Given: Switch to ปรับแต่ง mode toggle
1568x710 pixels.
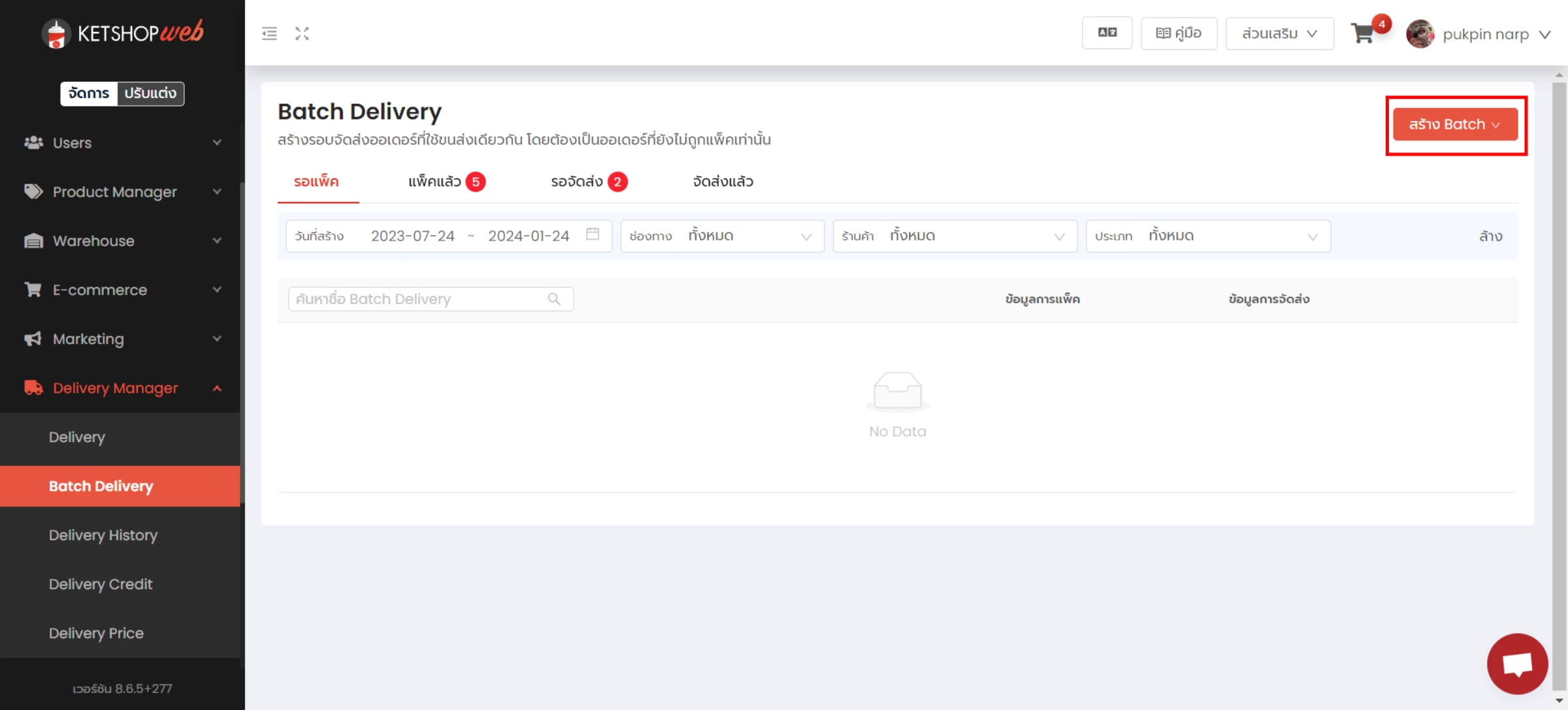Looking at the screenshot, I should point(150,93).
